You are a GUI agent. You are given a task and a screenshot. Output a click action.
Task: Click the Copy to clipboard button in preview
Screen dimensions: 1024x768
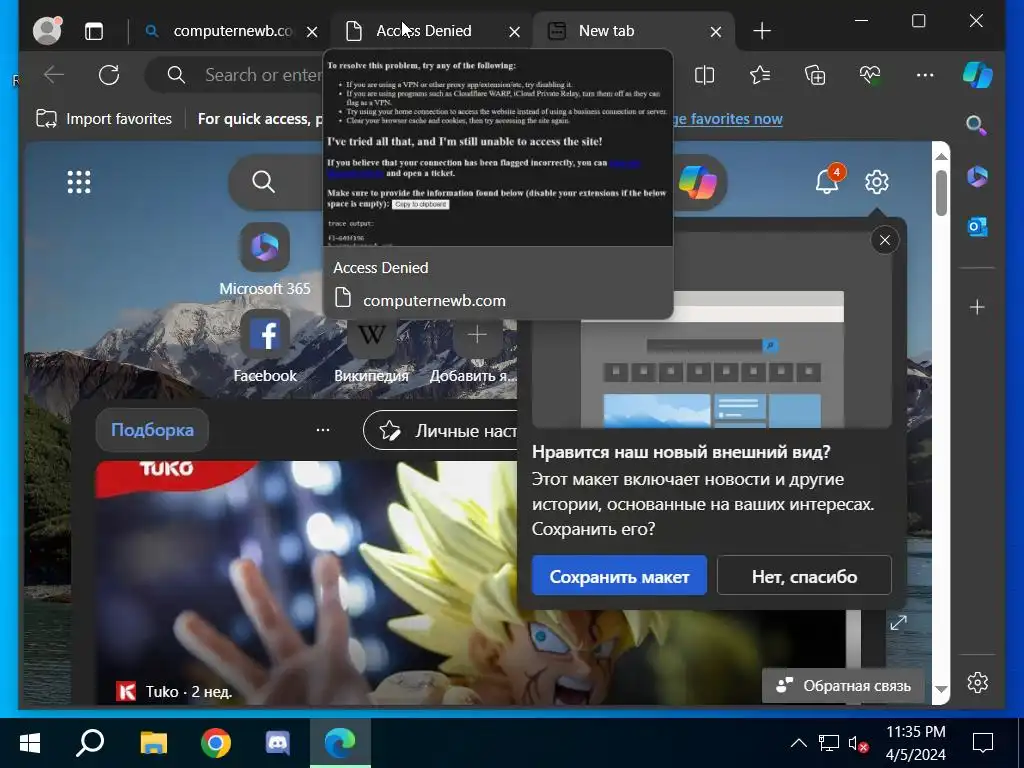[421, 204]
